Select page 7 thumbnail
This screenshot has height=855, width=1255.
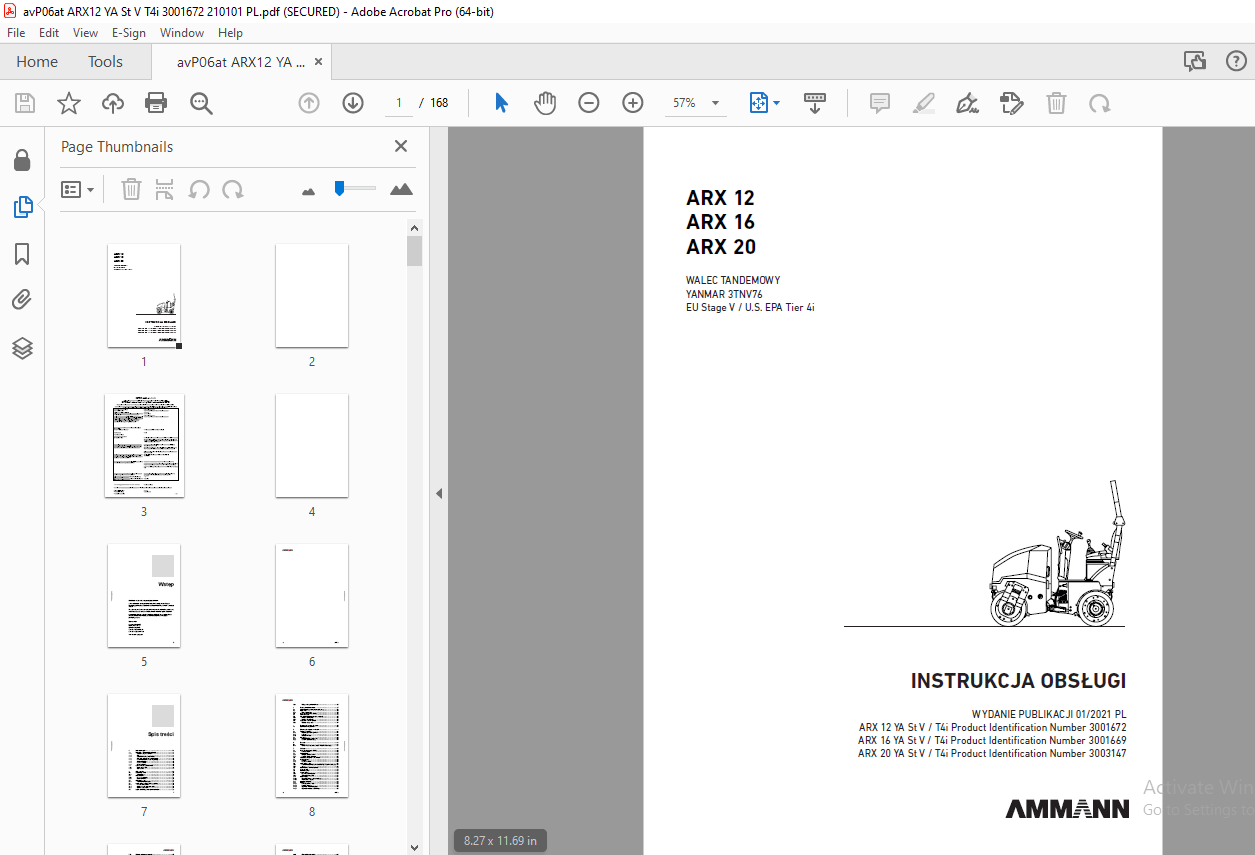[144, 745]
